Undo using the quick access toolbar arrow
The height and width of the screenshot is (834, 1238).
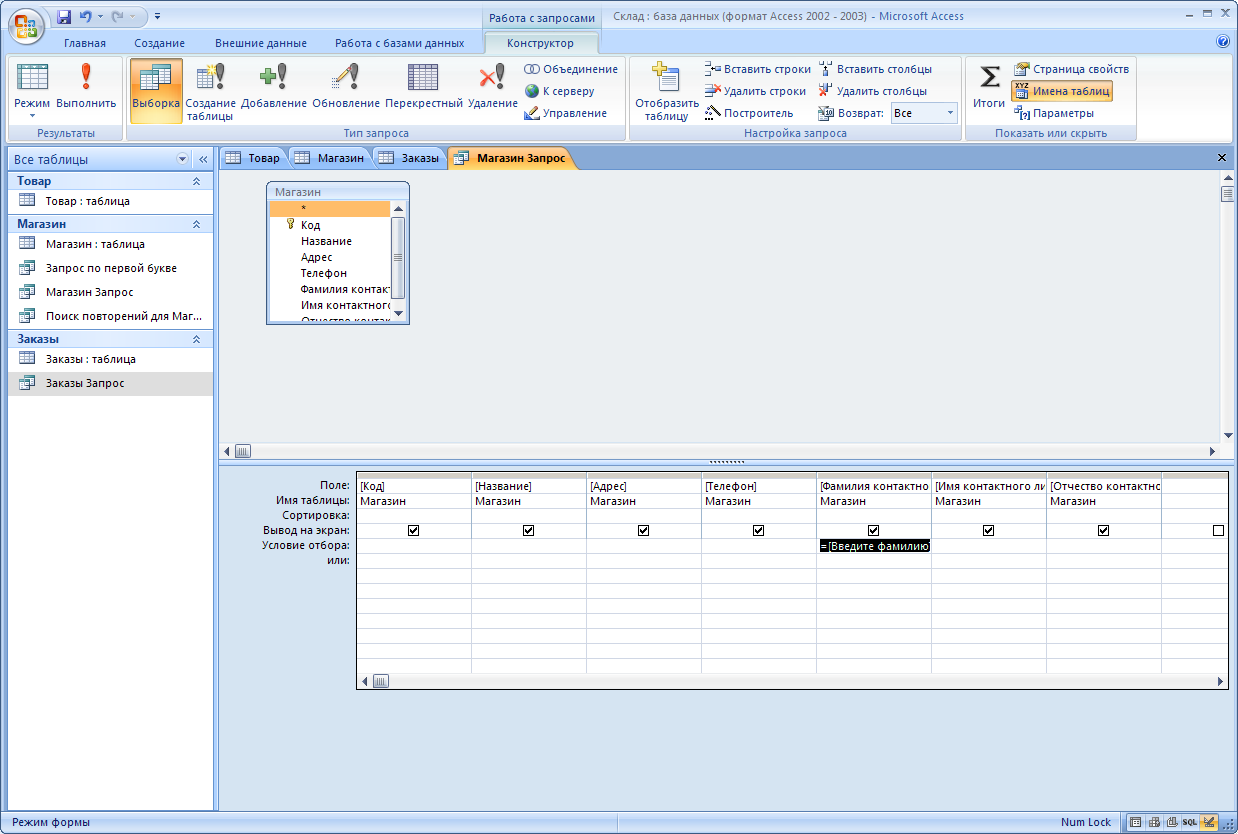point(86,17)
